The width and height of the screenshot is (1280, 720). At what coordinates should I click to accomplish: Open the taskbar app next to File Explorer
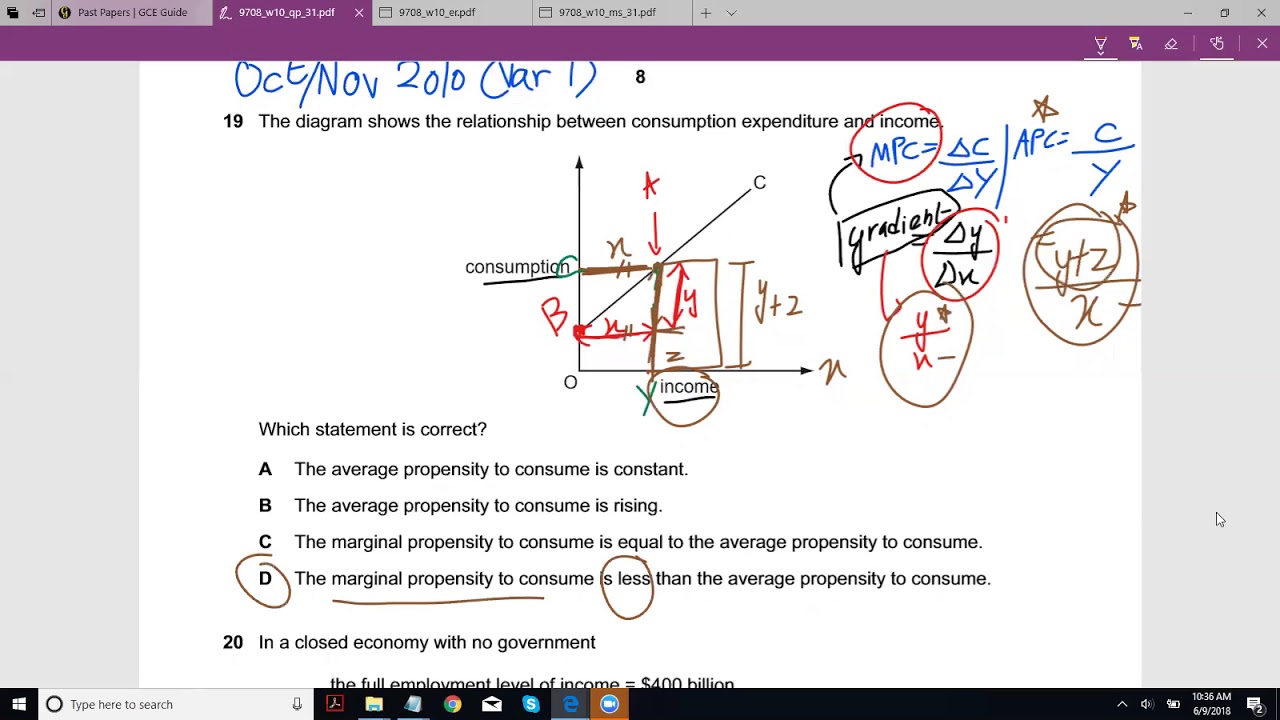[x=413, y=704]
